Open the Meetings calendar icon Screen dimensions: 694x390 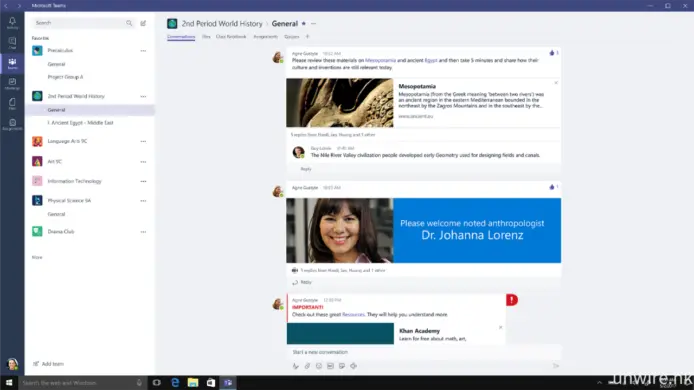pos(12,84)
